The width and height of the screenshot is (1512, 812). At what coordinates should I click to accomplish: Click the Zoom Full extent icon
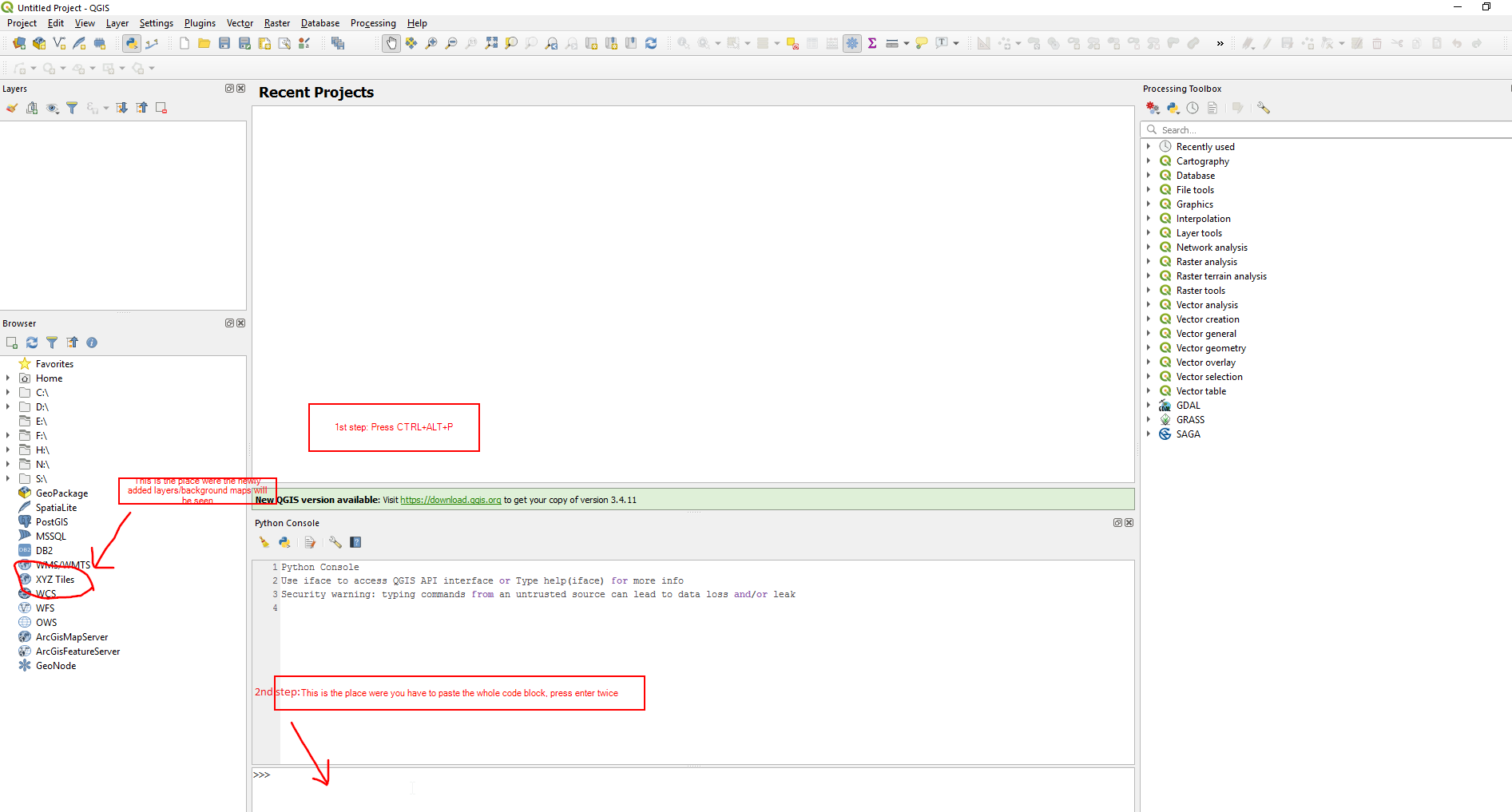coord(491,43)
